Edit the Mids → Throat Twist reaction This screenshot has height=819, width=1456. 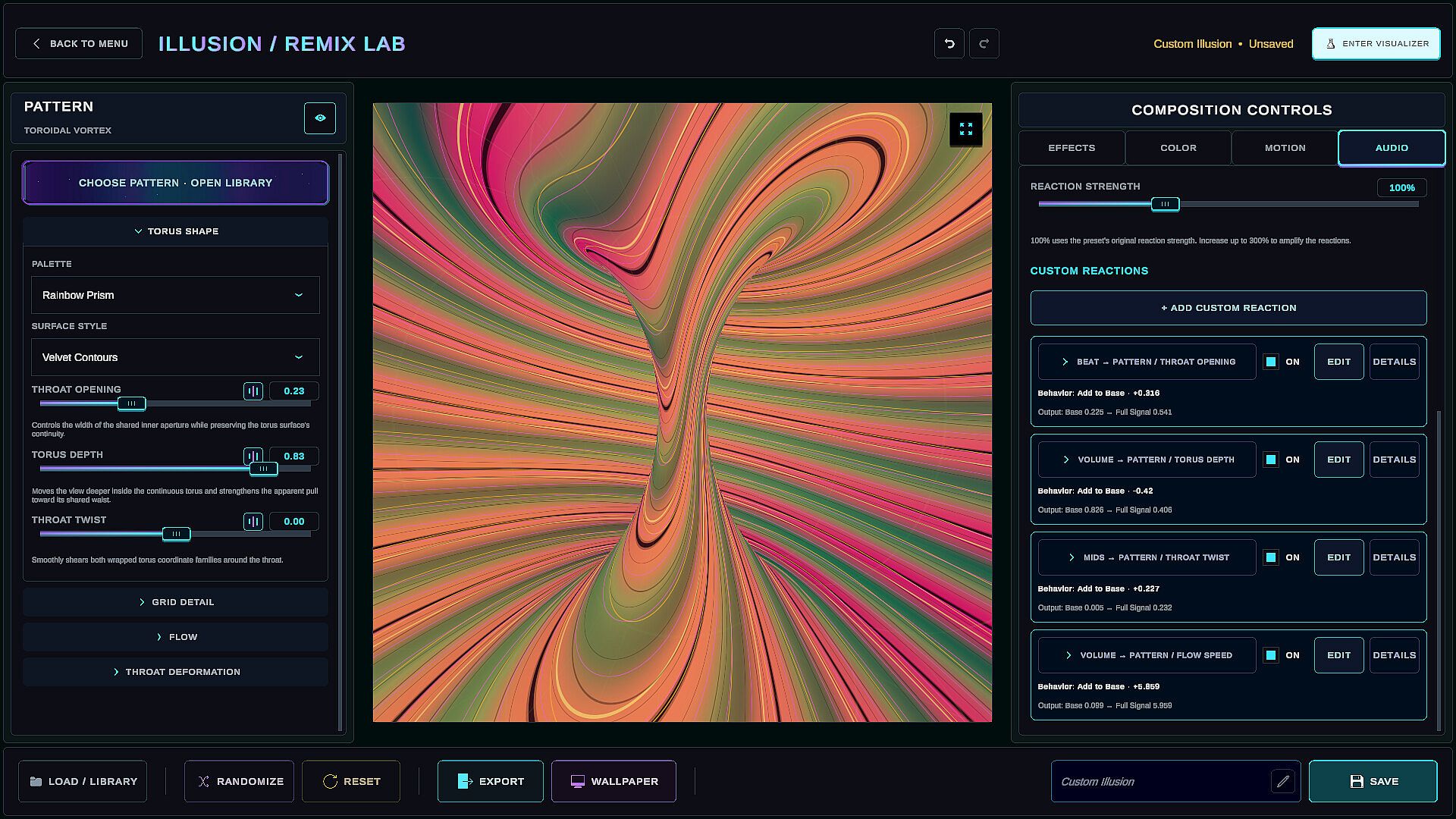point(1338,557)
